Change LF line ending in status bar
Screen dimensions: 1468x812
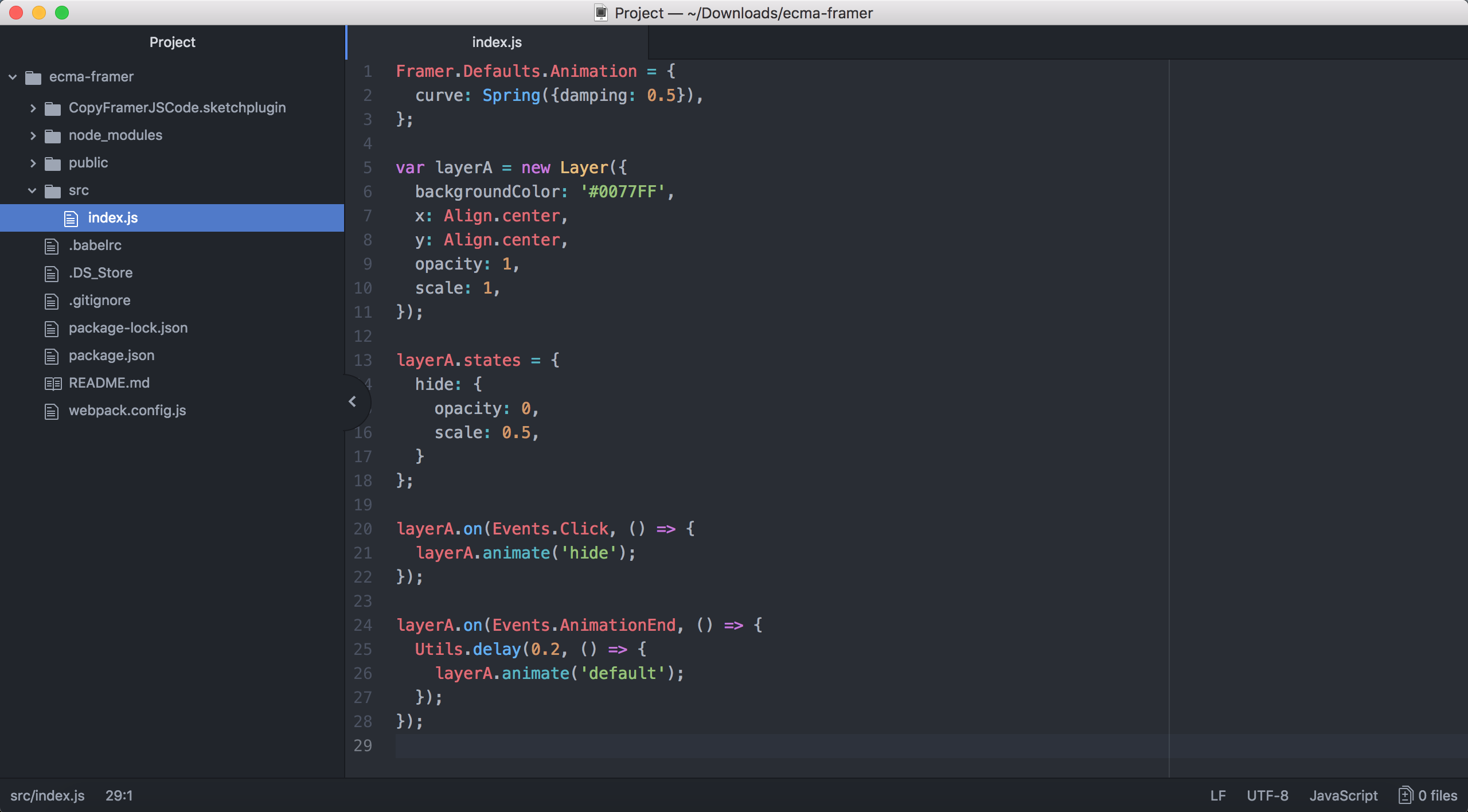pos(1218,795)
